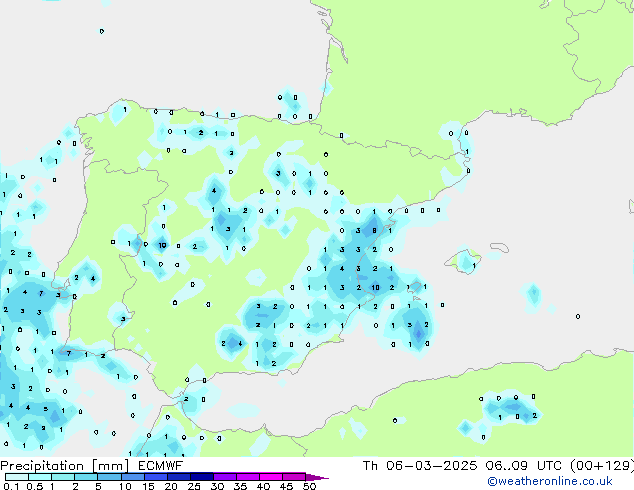Click the '25' legend scale label
The image size is (634, 490).
[x=194, y=486]
